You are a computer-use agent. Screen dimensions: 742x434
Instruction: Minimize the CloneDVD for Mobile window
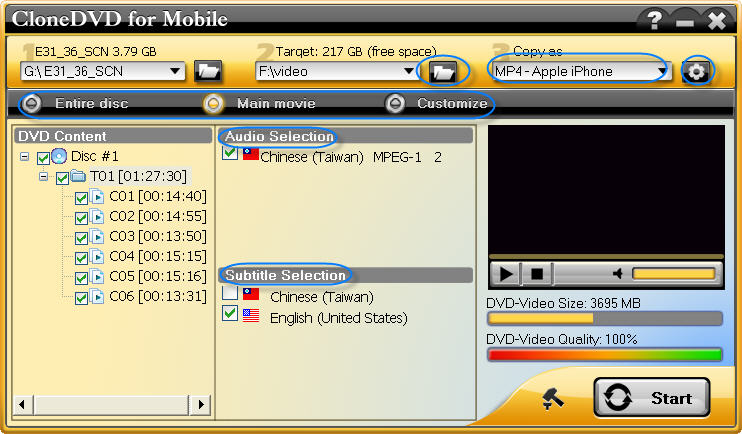pyautogui.click(x=684, y=22)
